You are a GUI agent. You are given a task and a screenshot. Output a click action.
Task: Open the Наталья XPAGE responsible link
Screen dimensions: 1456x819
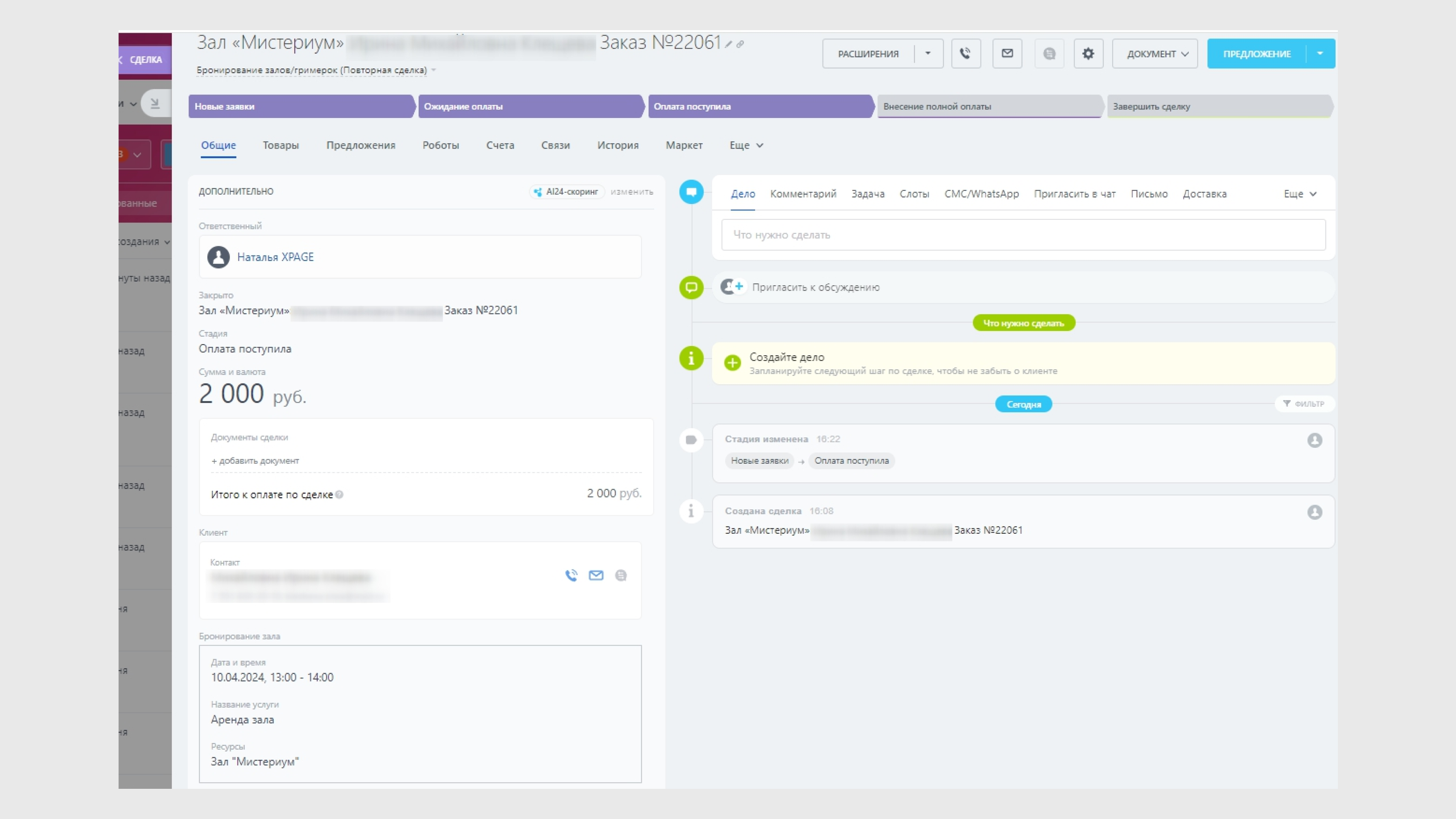[x=275, y=257]
